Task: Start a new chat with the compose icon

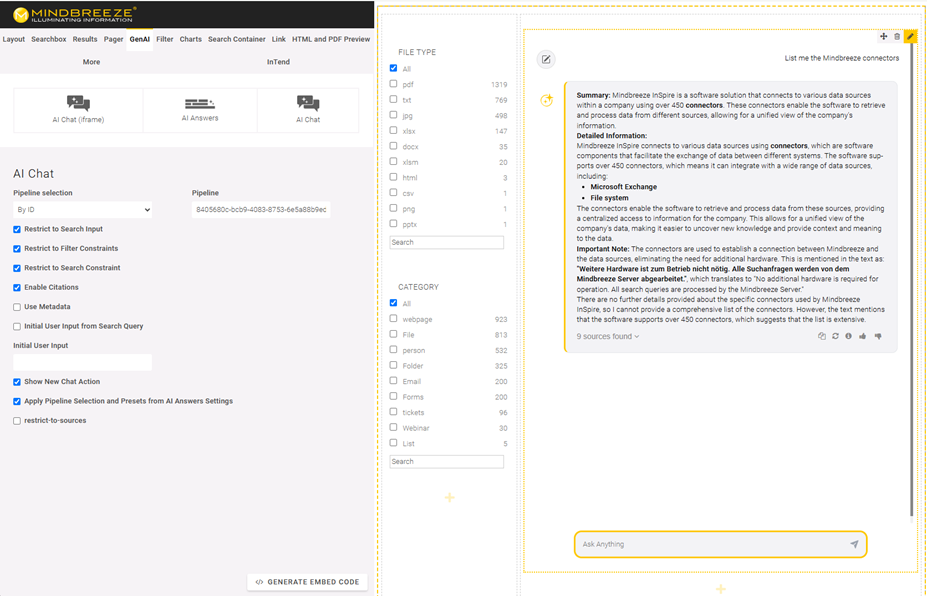Action: tap(546, 59)
